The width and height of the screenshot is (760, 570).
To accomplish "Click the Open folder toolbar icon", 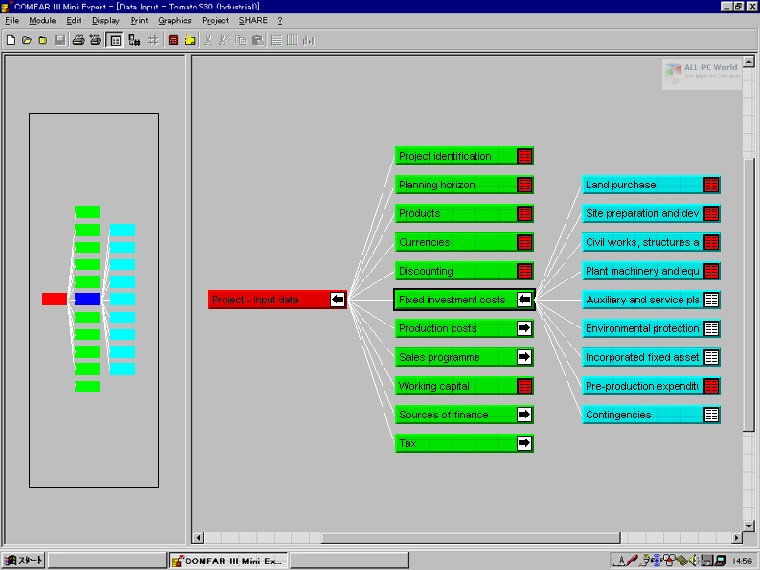I will point(27,40).
